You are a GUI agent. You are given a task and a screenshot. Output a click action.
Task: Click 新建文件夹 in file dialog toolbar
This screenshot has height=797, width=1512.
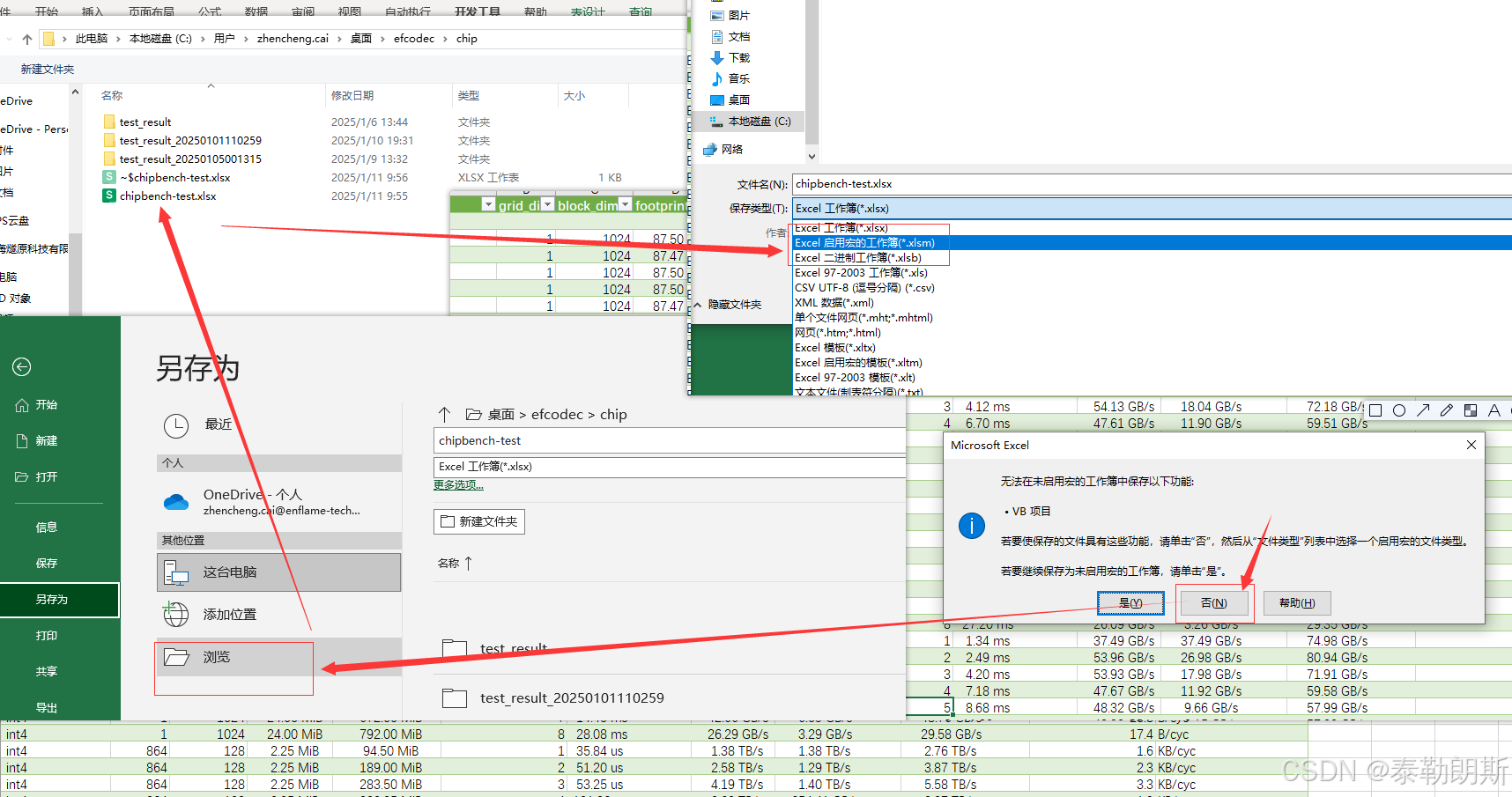pos(48,70)
